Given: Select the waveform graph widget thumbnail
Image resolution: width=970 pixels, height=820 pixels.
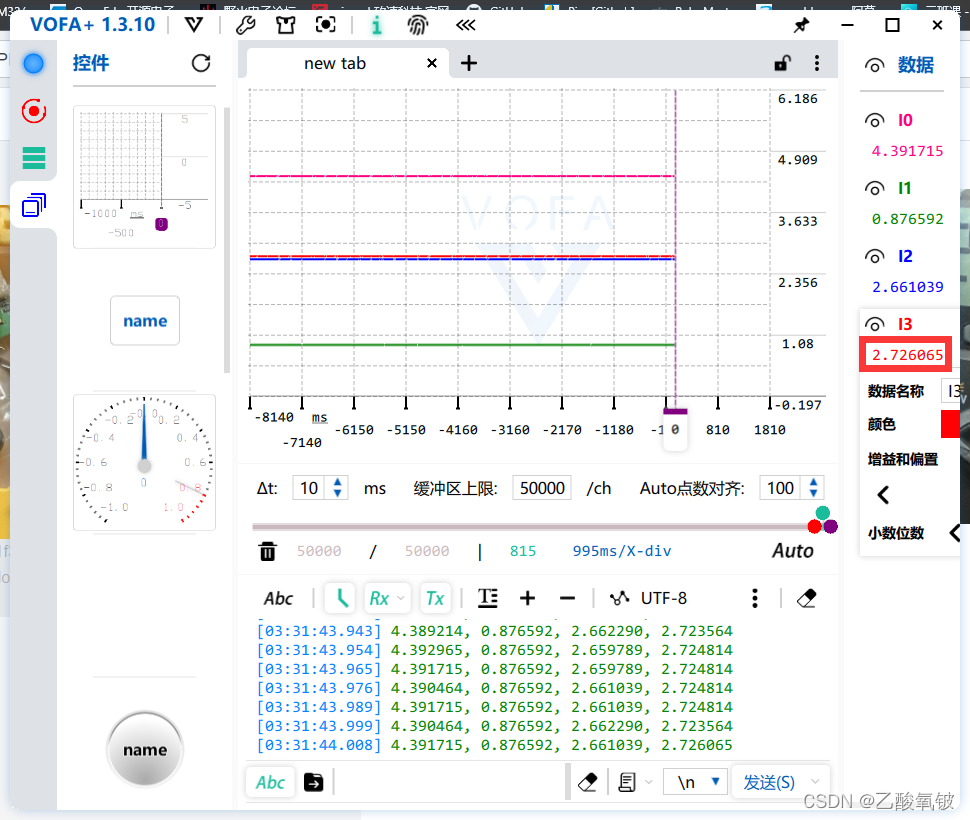Looking at the screenshot, I should tap(144, 177).
